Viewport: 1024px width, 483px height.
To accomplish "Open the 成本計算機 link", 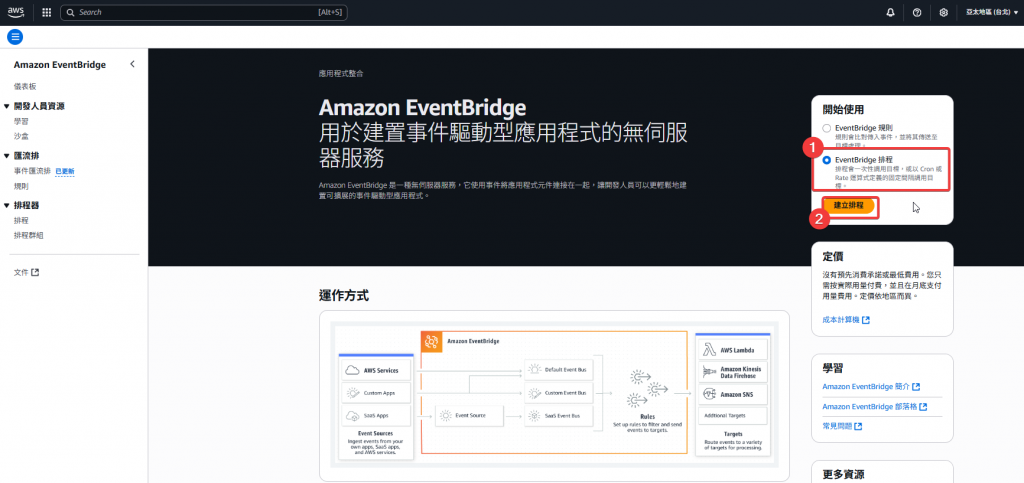I will [x=846, y=320].
